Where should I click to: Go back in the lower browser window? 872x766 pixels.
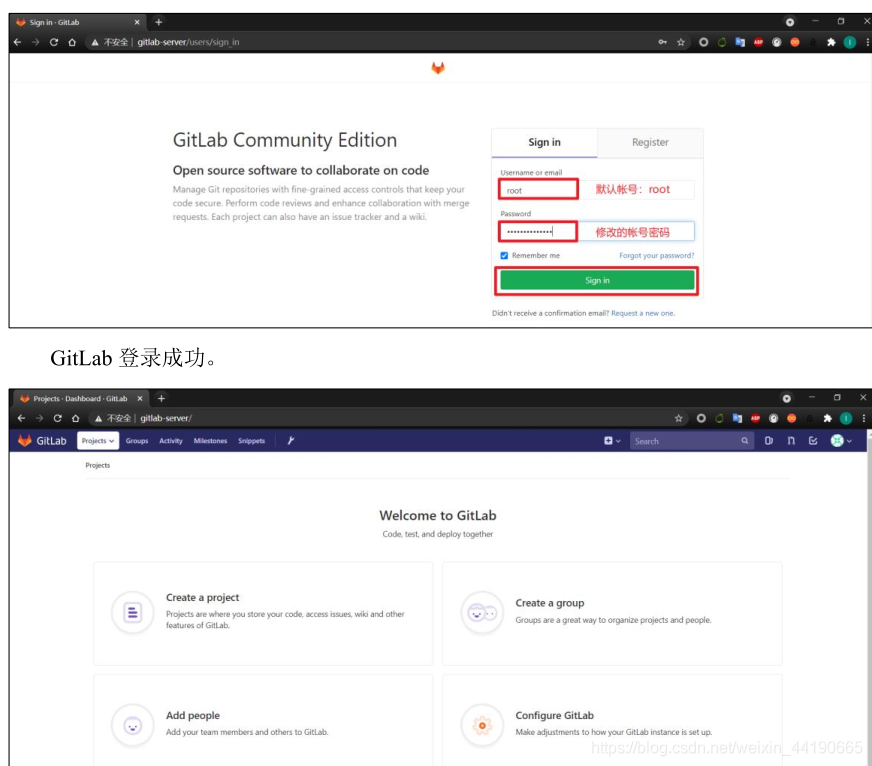click(21, 418)
